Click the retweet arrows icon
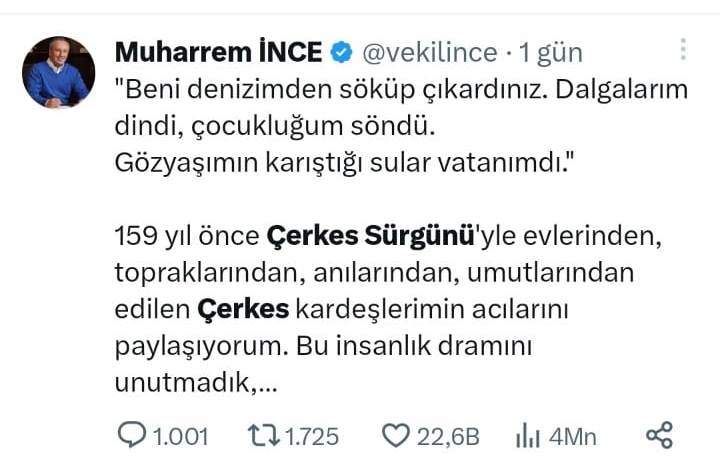Image resolution: width=720 pixels, height=471 pixels. pyautogui.click(x=264, y=435)
